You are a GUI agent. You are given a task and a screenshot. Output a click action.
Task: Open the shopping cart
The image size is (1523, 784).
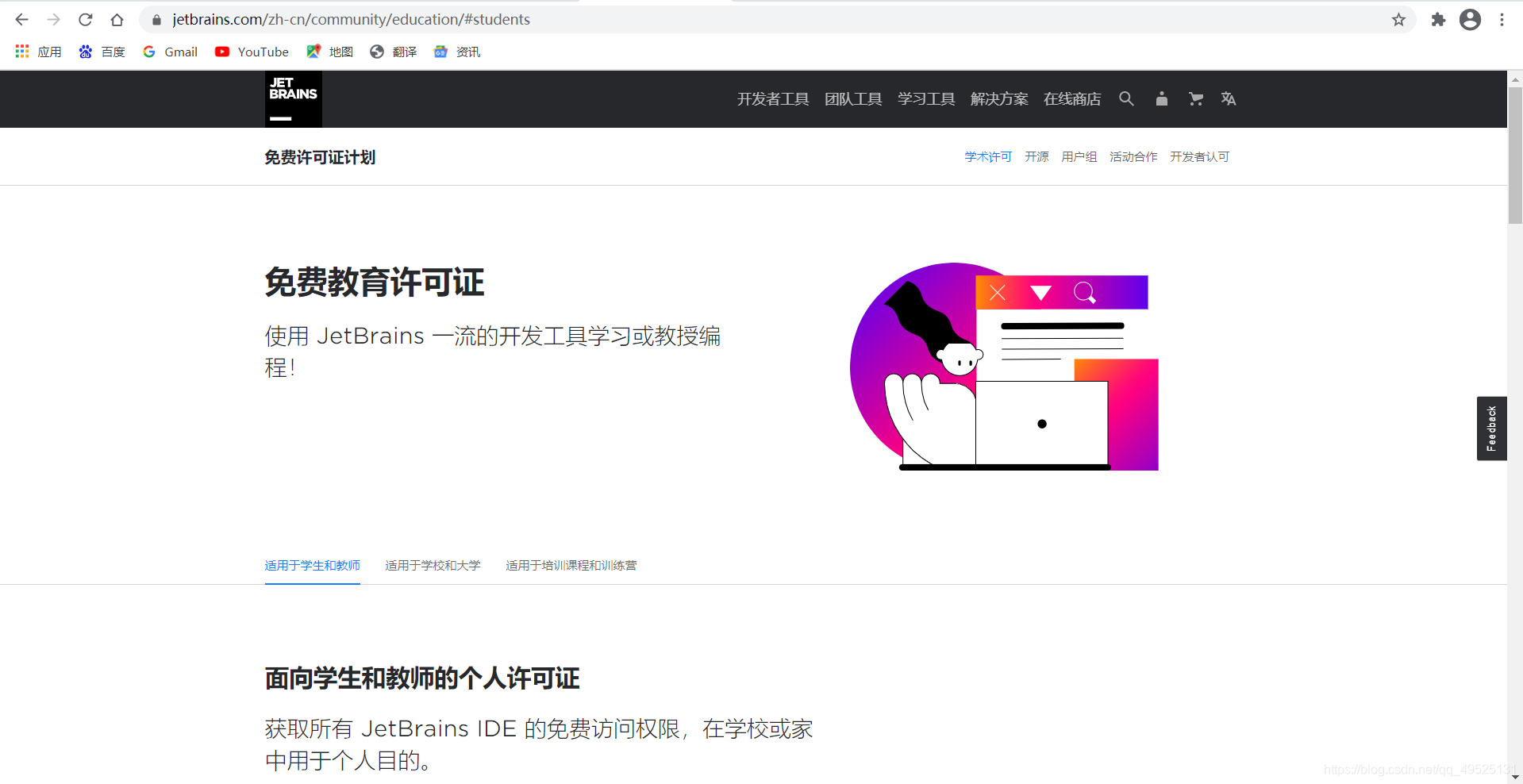1195,98
